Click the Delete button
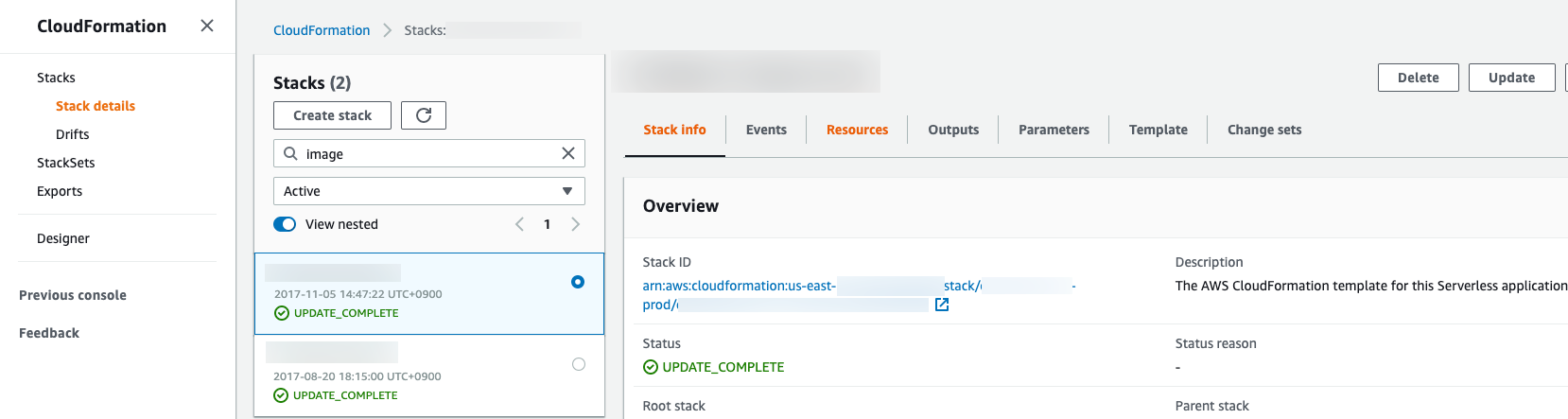The width and height of the screenshot is (1568, 419). tap(1418, 78)
